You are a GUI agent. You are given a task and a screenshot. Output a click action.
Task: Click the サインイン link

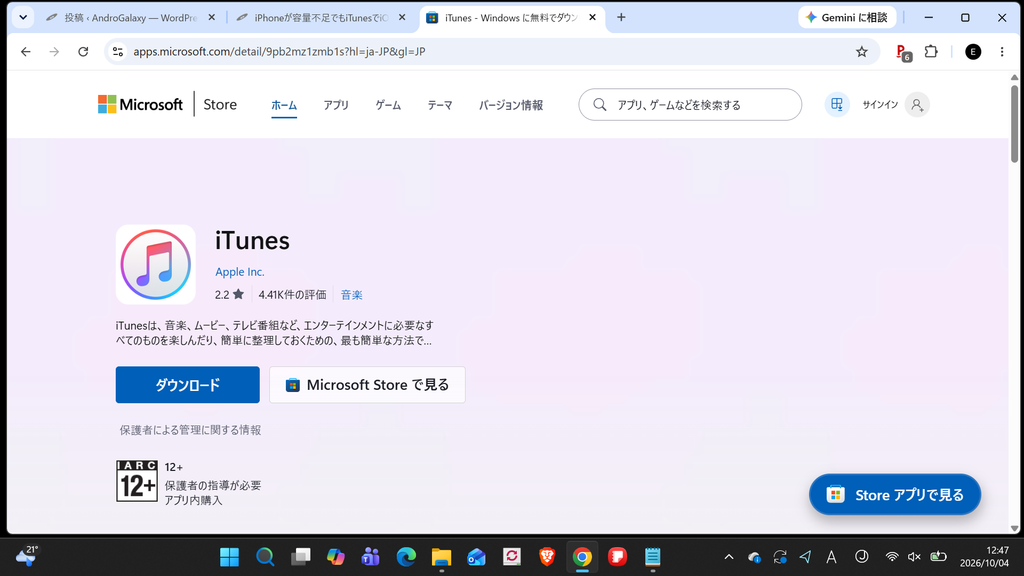pos(880,104)
